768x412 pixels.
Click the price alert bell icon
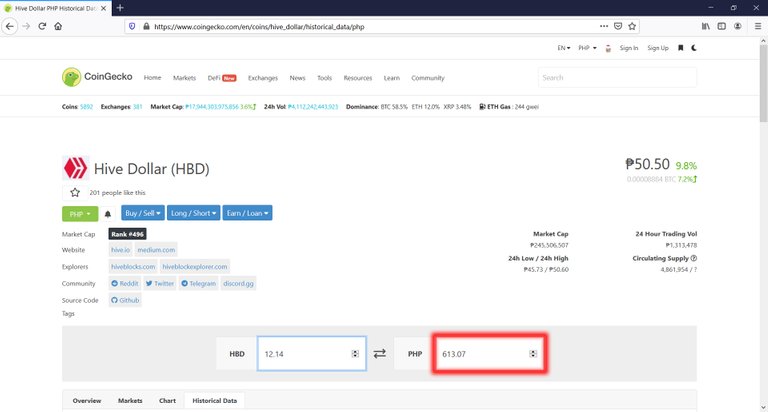click(x=108, y=214)
